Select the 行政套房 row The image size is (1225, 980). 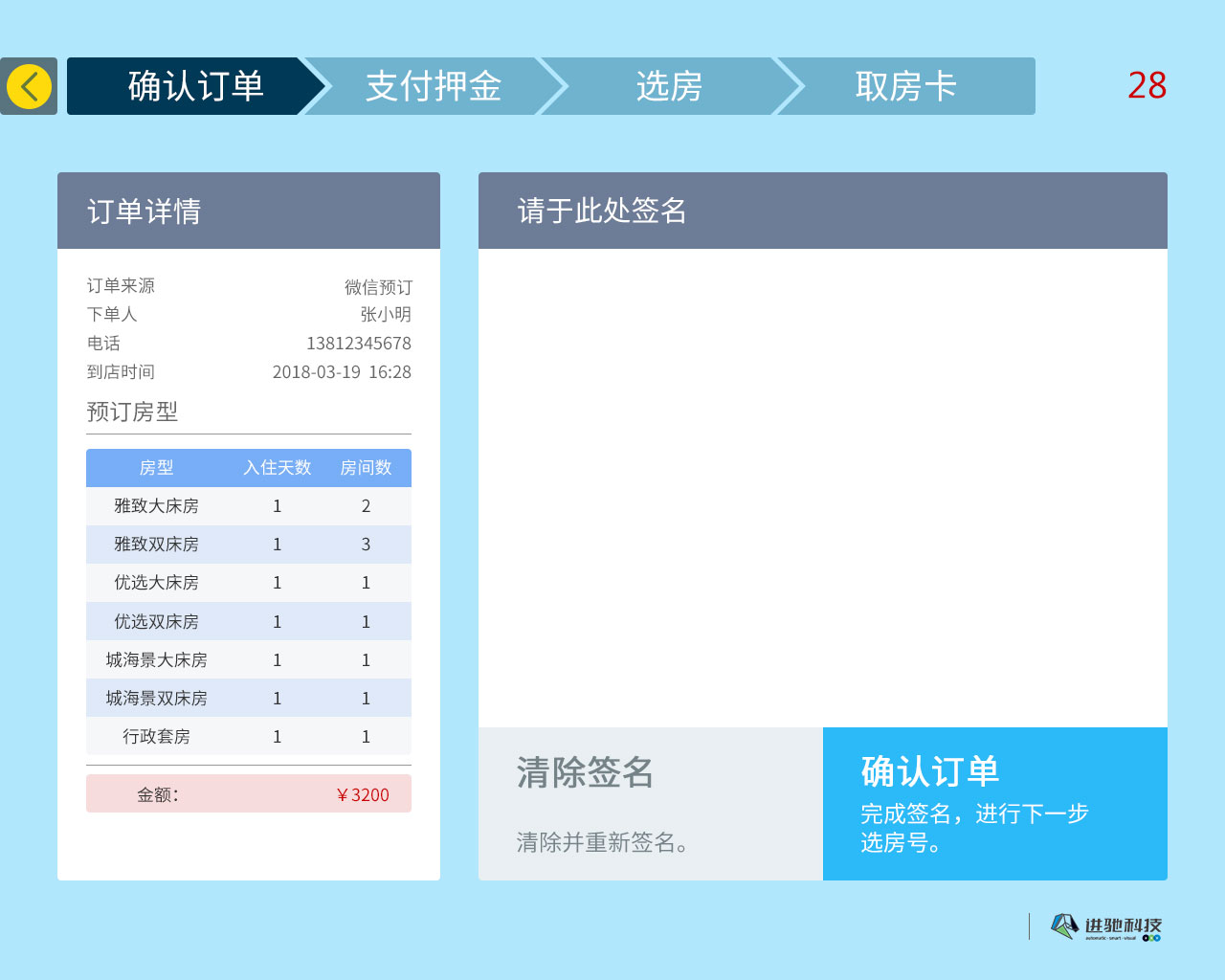248,736
